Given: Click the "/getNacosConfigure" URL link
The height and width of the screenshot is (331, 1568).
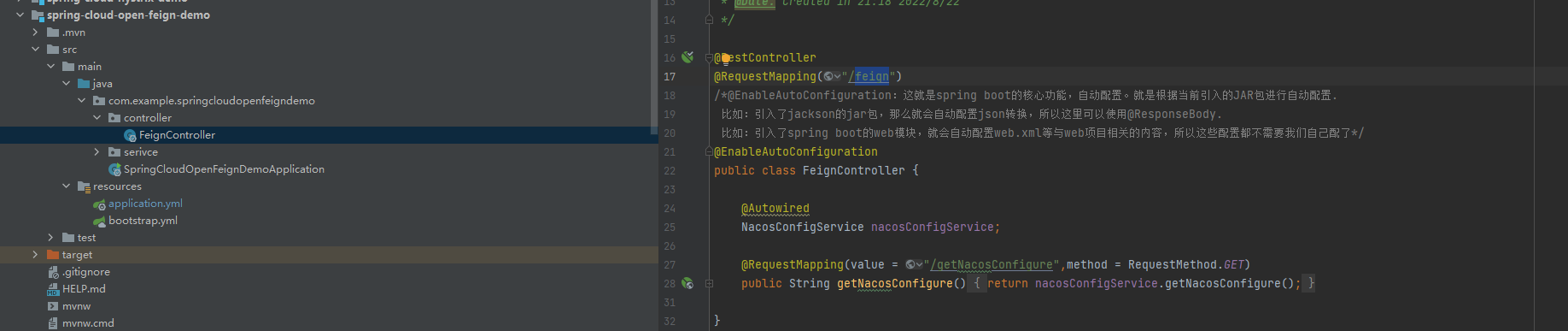Looking at the screenshot, I should tap(991, 264).
